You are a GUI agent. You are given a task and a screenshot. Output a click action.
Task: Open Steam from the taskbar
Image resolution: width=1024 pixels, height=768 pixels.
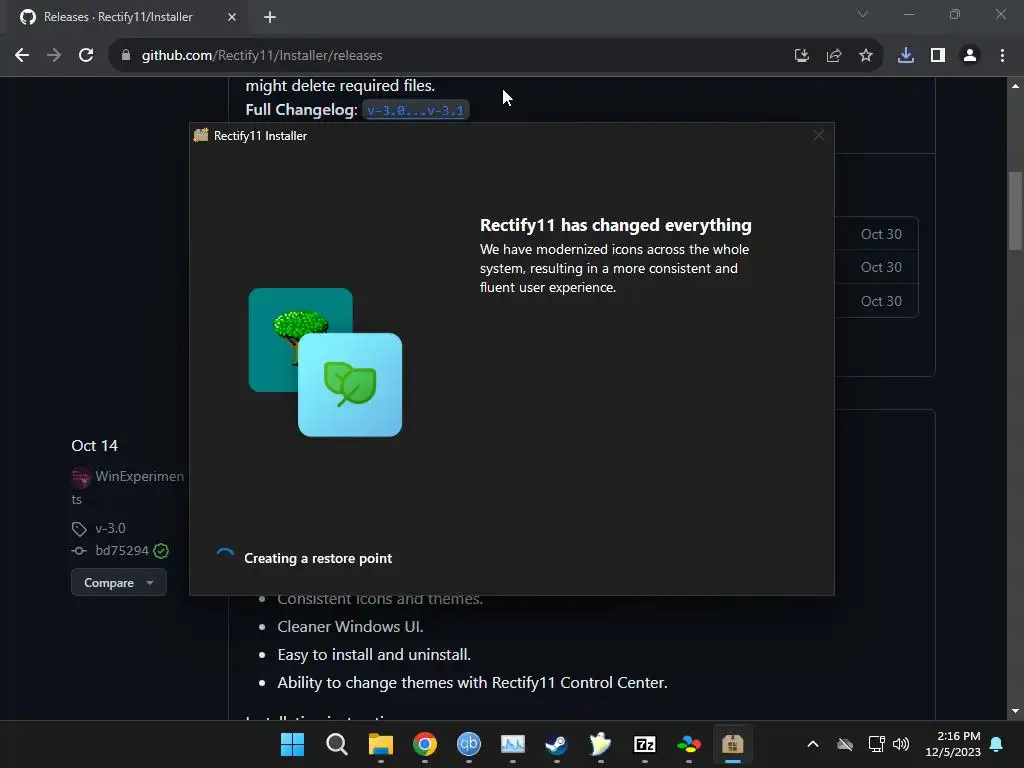point(556,744)
